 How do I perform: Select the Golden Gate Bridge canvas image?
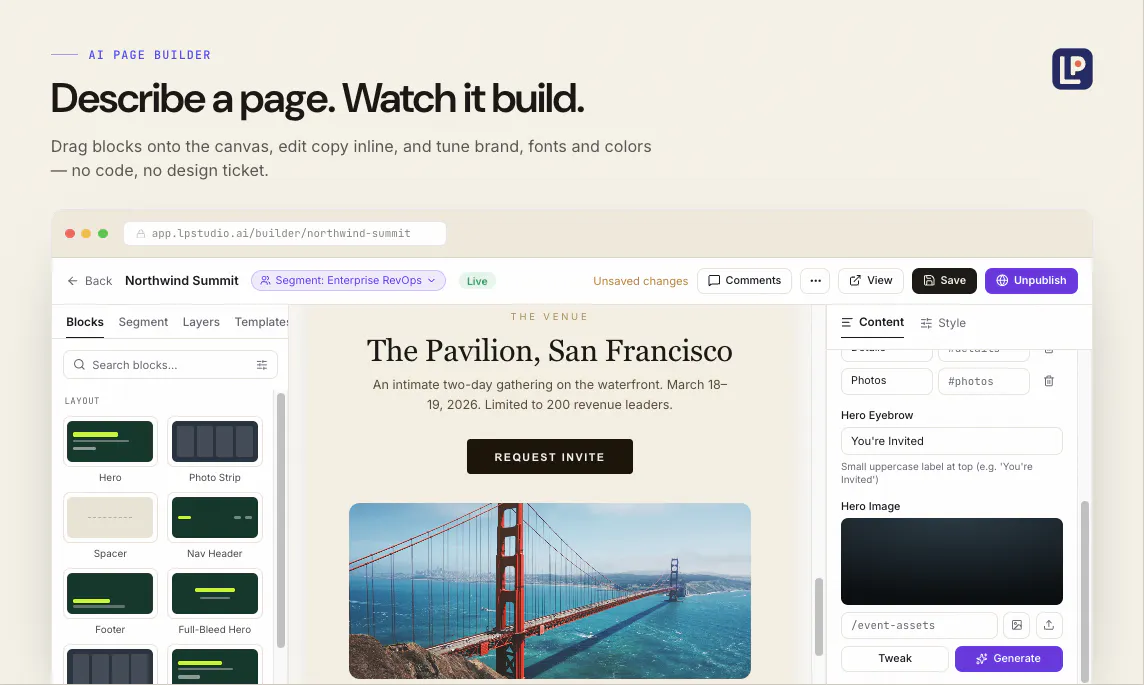(549, 591)
